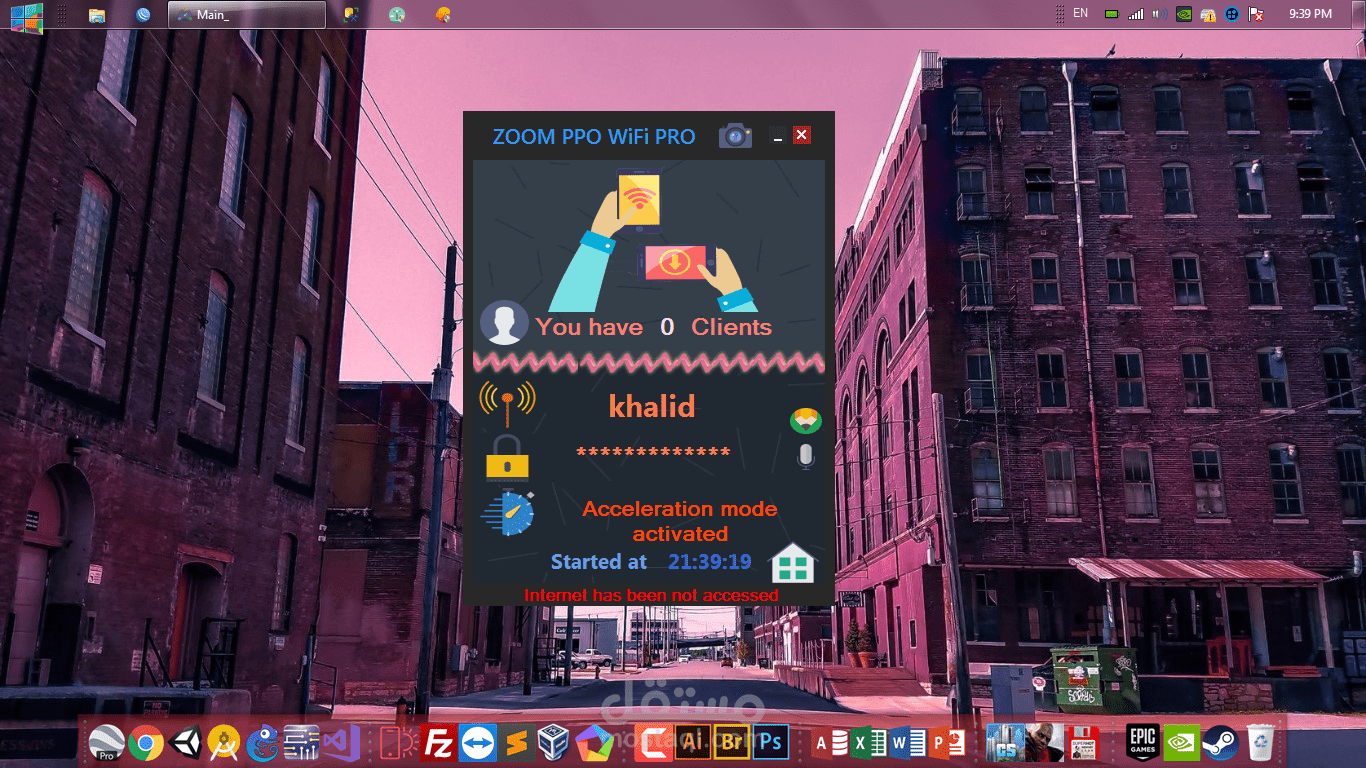Open the clients user avatar icon
The width and height of the screenshot is (1366, 768).
coord(504,323)
